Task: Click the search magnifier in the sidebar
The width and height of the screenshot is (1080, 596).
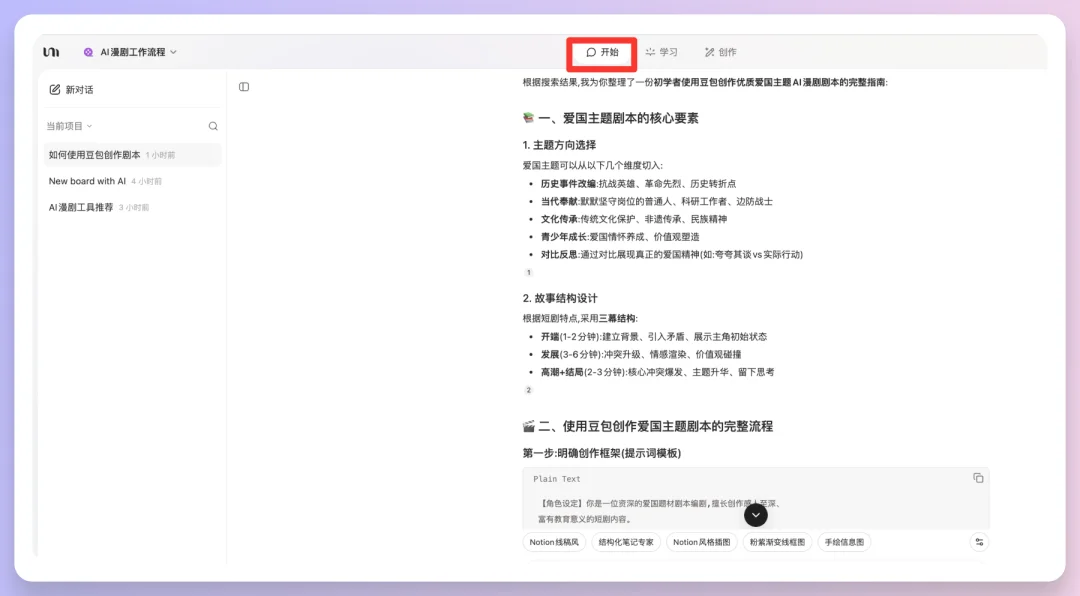Action: click(213, 126)
